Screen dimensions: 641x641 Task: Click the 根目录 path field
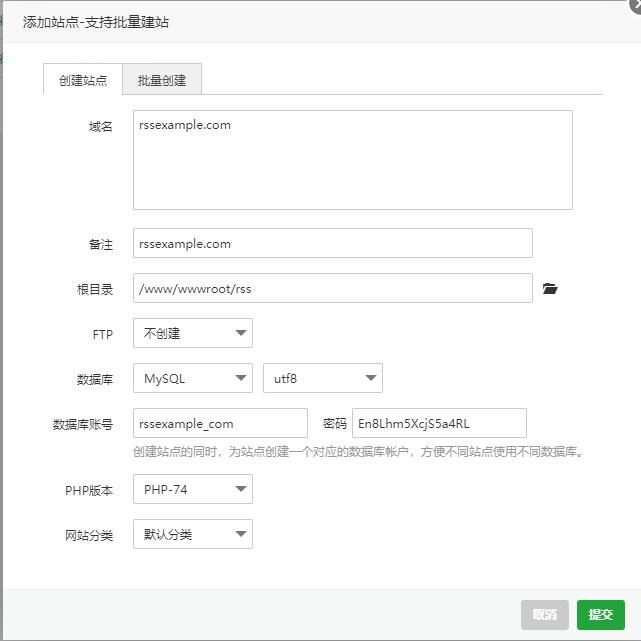click(332, 289)
